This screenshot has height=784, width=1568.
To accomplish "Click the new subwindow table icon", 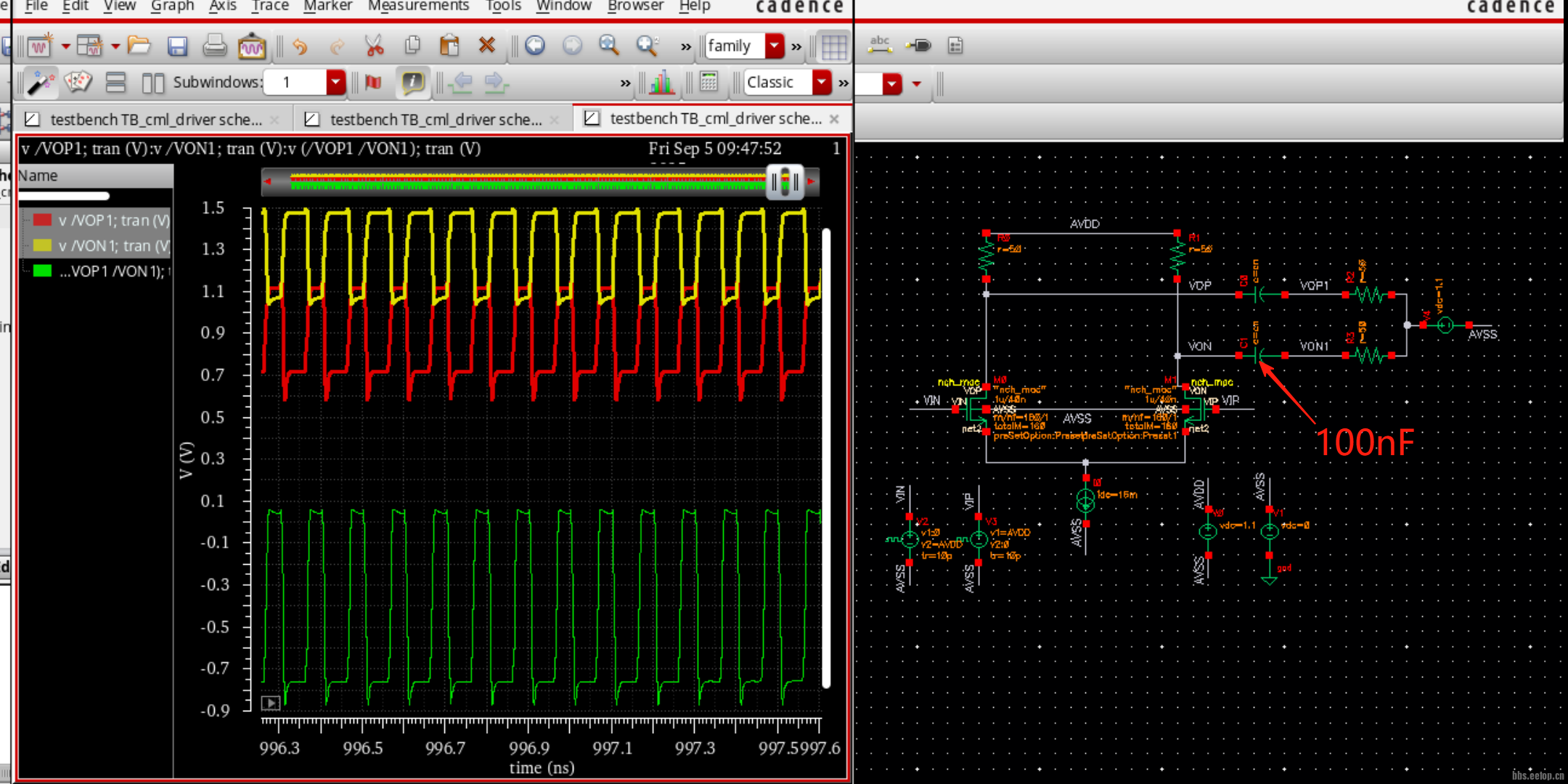I will coord(90,46).
